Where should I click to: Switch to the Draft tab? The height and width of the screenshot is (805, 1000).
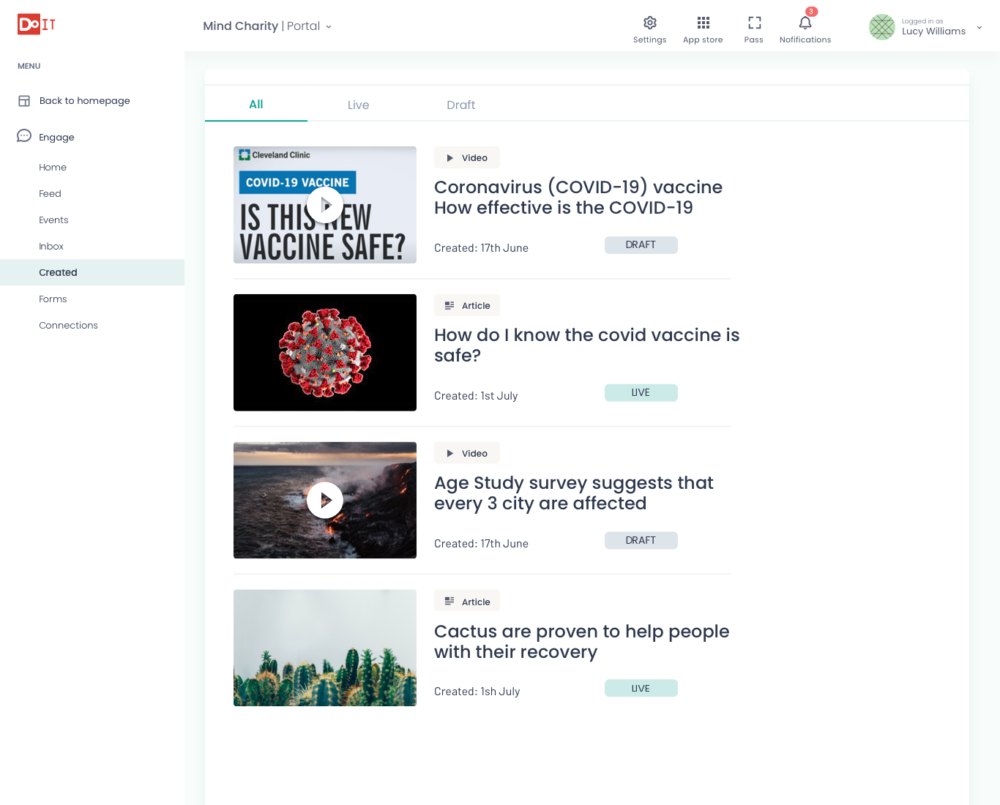click(x=461, y=105)
